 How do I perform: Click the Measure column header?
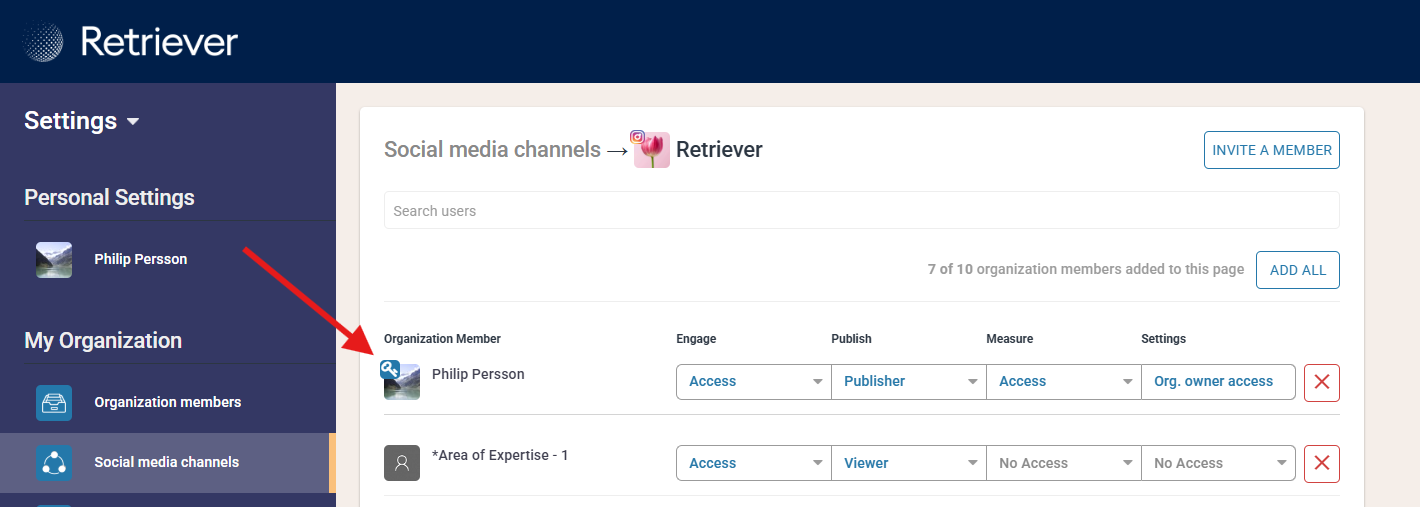[1009, 339]
